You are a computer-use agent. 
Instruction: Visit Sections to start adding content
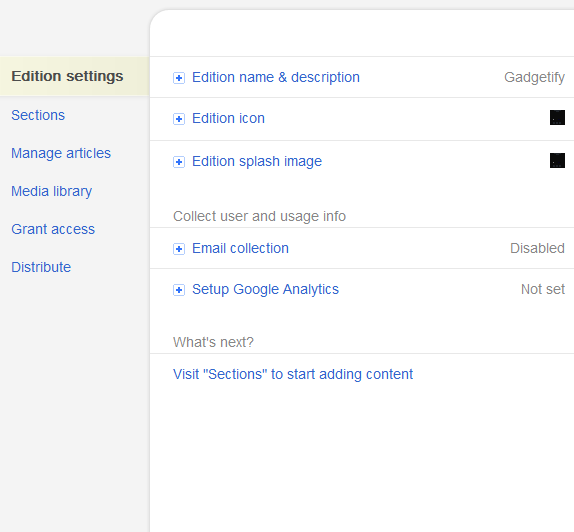293,374
